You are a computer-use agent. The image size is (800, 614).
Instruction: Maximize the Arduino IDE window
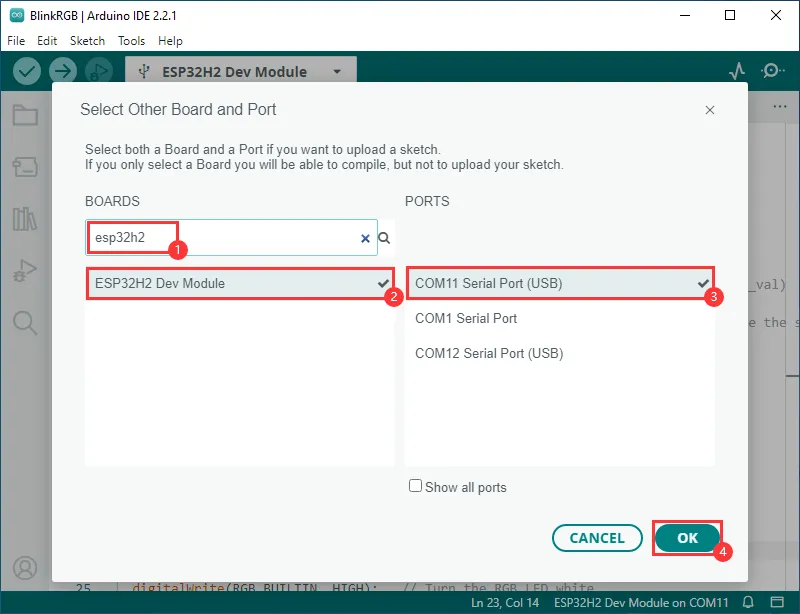pyautogui.click(x=730, y=15)
